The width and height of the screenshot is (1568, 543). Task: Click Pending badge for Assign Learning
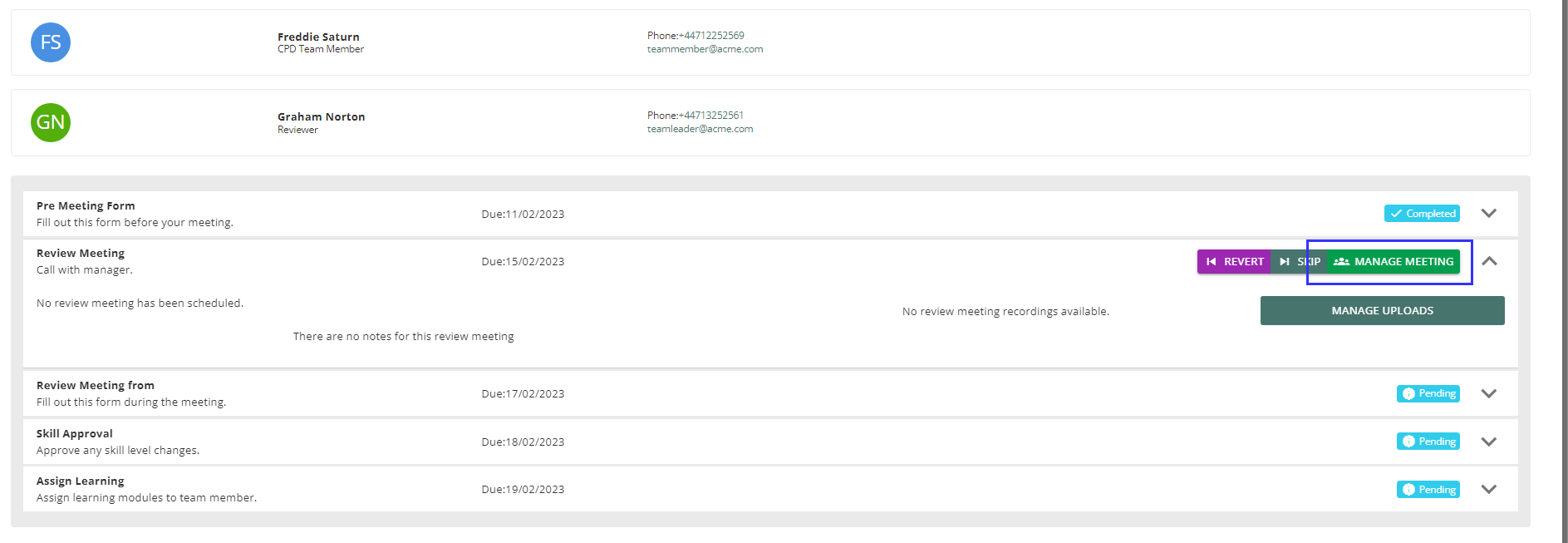pyautogui.click(x=1428, y=490)
